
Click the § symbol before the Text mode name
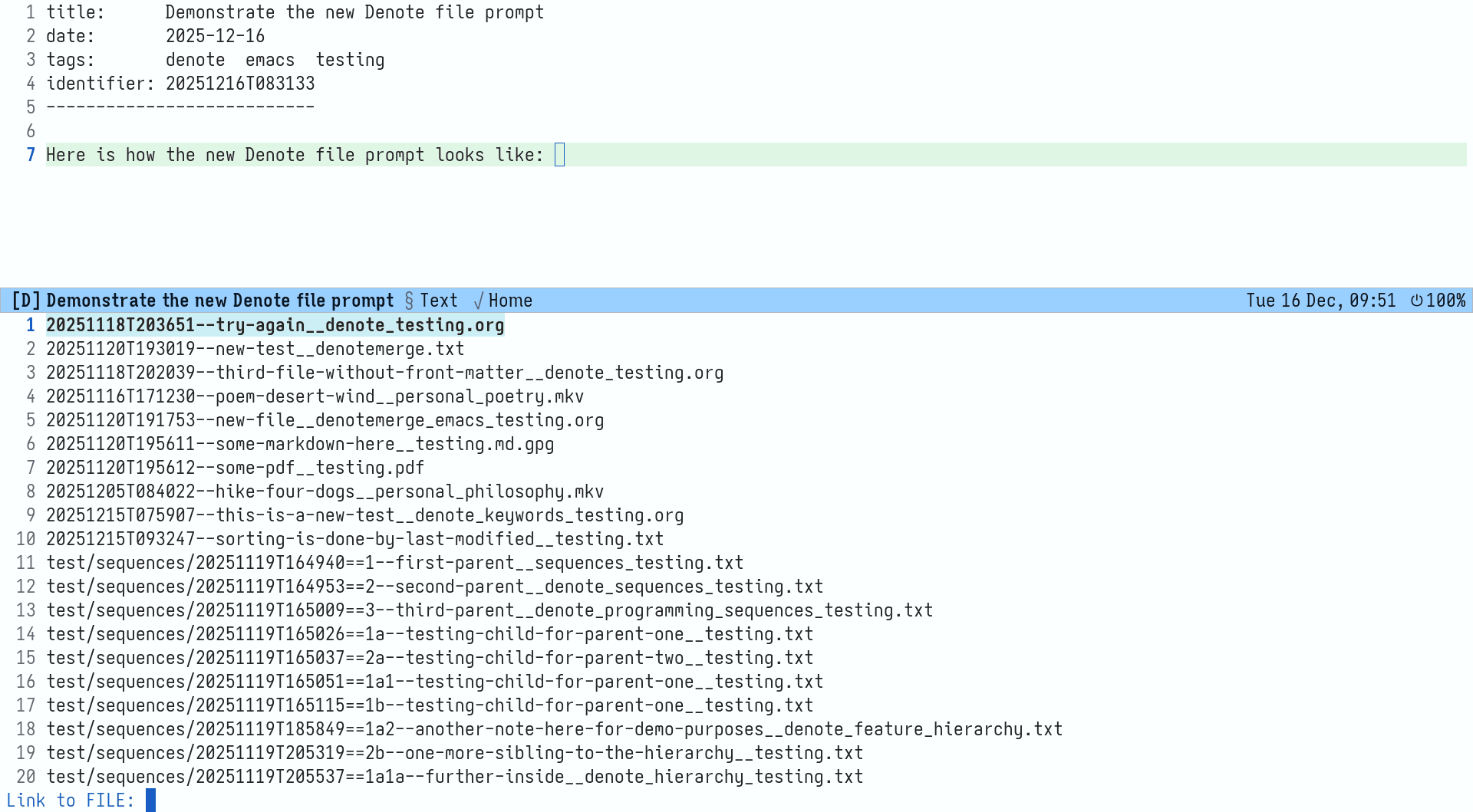(409, 301)
